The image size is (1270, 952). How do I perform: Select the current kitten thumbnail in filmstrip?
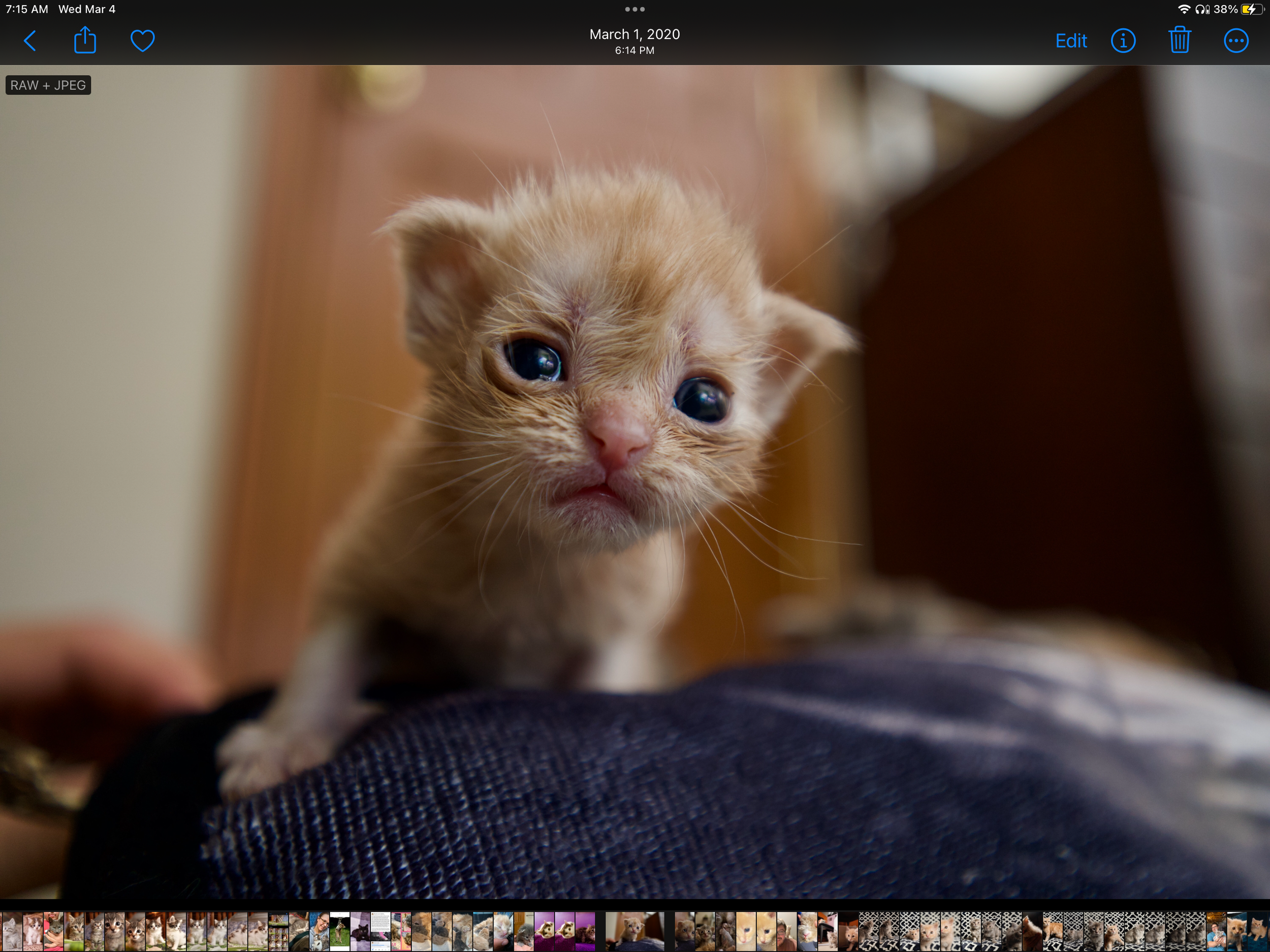tap(634, 931)
